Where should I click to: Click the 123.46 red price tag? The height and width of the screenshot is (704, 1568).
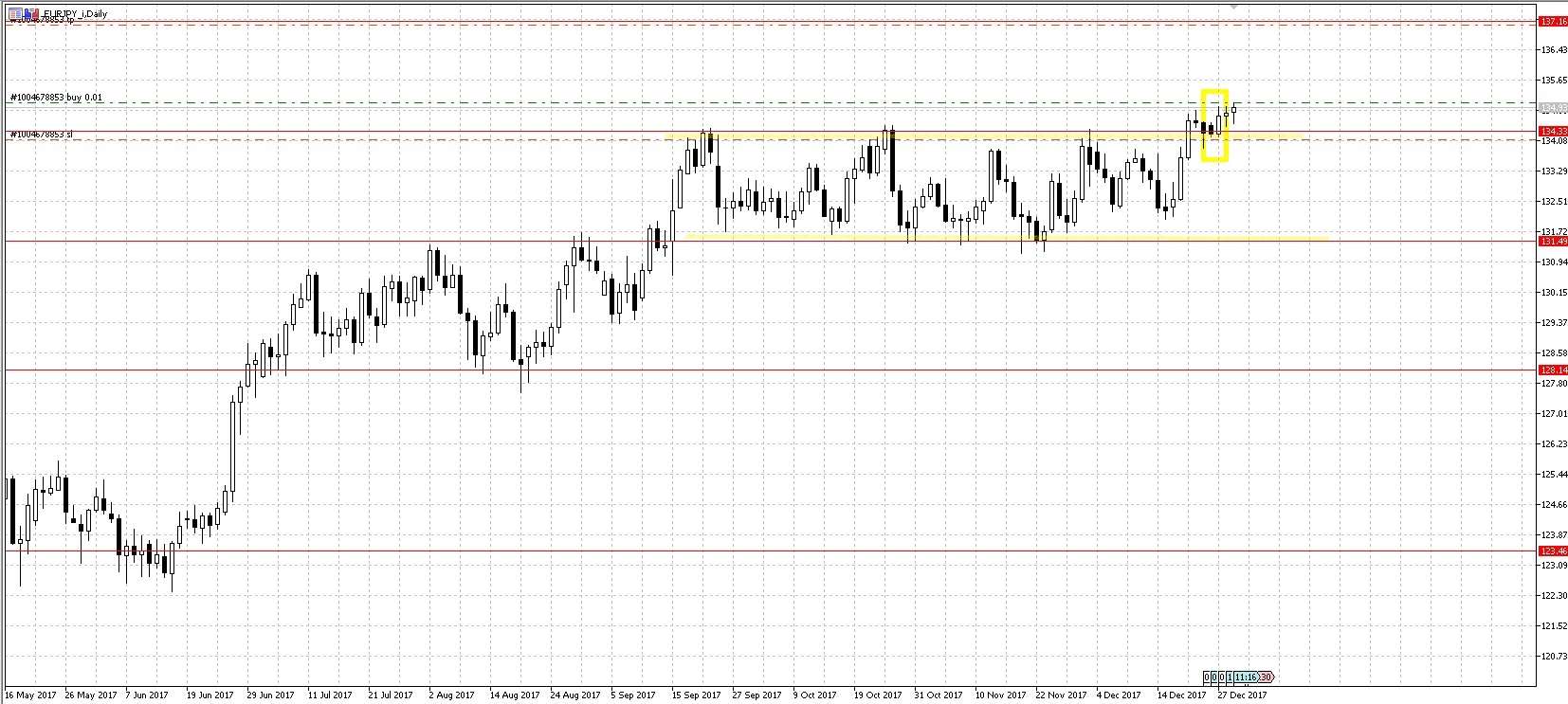click(x=1553, y=551)
